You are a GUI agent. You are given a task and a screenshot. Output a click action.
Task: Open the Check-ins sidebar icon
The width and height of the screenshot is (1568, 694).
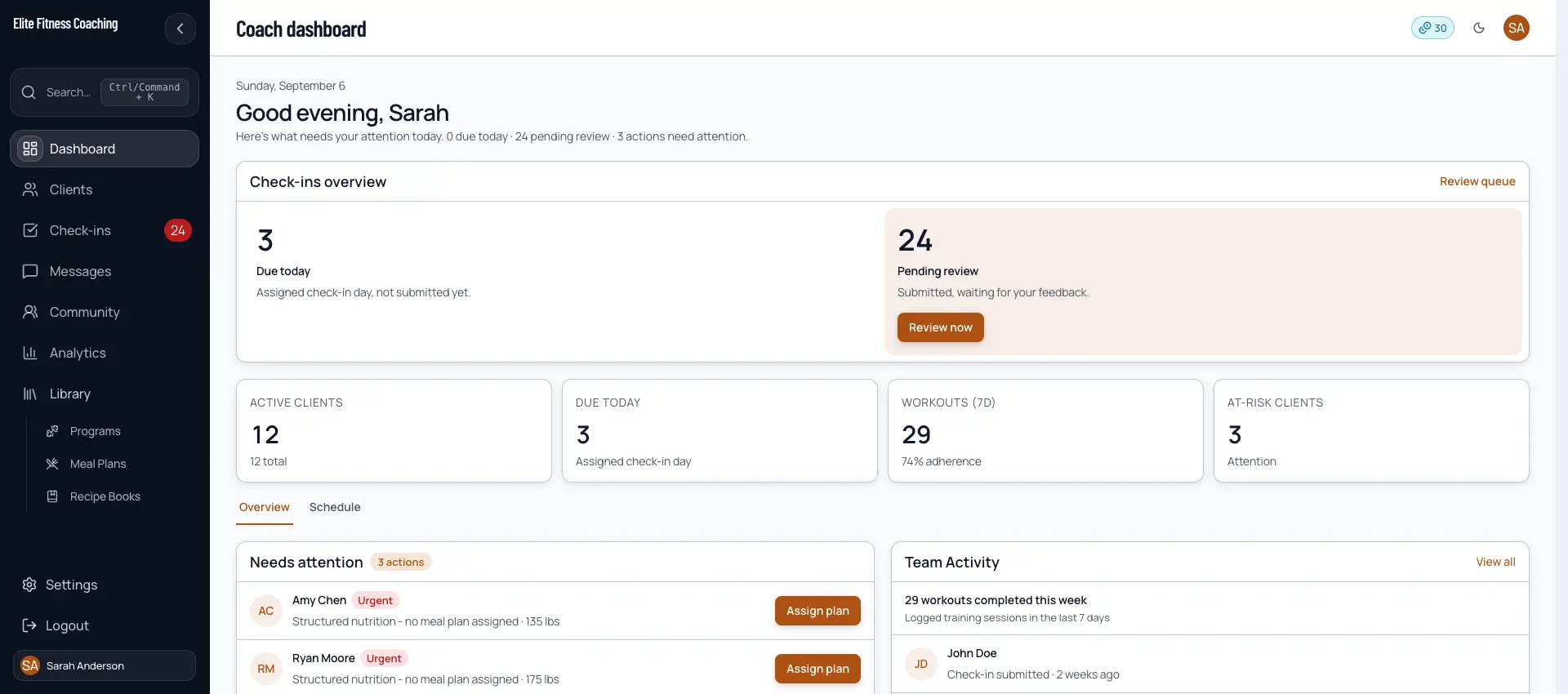coord(30,230)
